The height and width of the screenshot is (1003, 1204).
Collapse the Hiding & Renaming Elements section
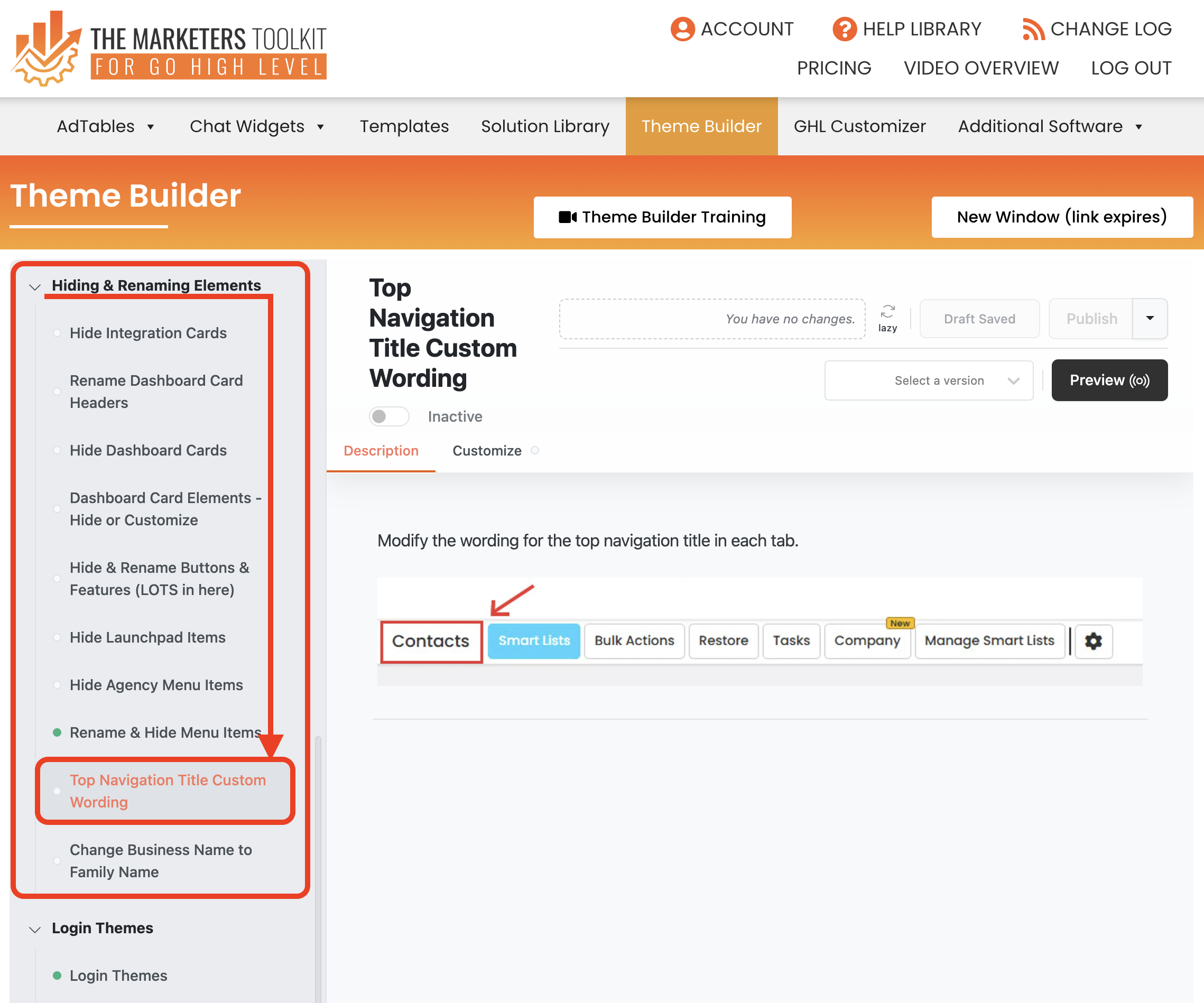35,286
